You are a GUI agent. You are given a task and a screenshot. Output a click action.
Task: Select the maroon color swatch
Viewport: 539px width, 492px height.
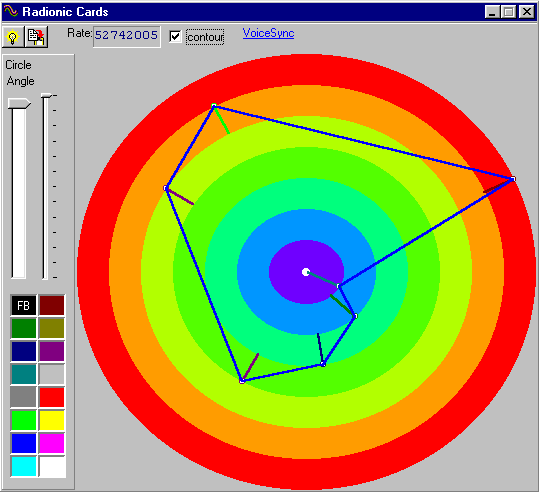coord(52,305)
